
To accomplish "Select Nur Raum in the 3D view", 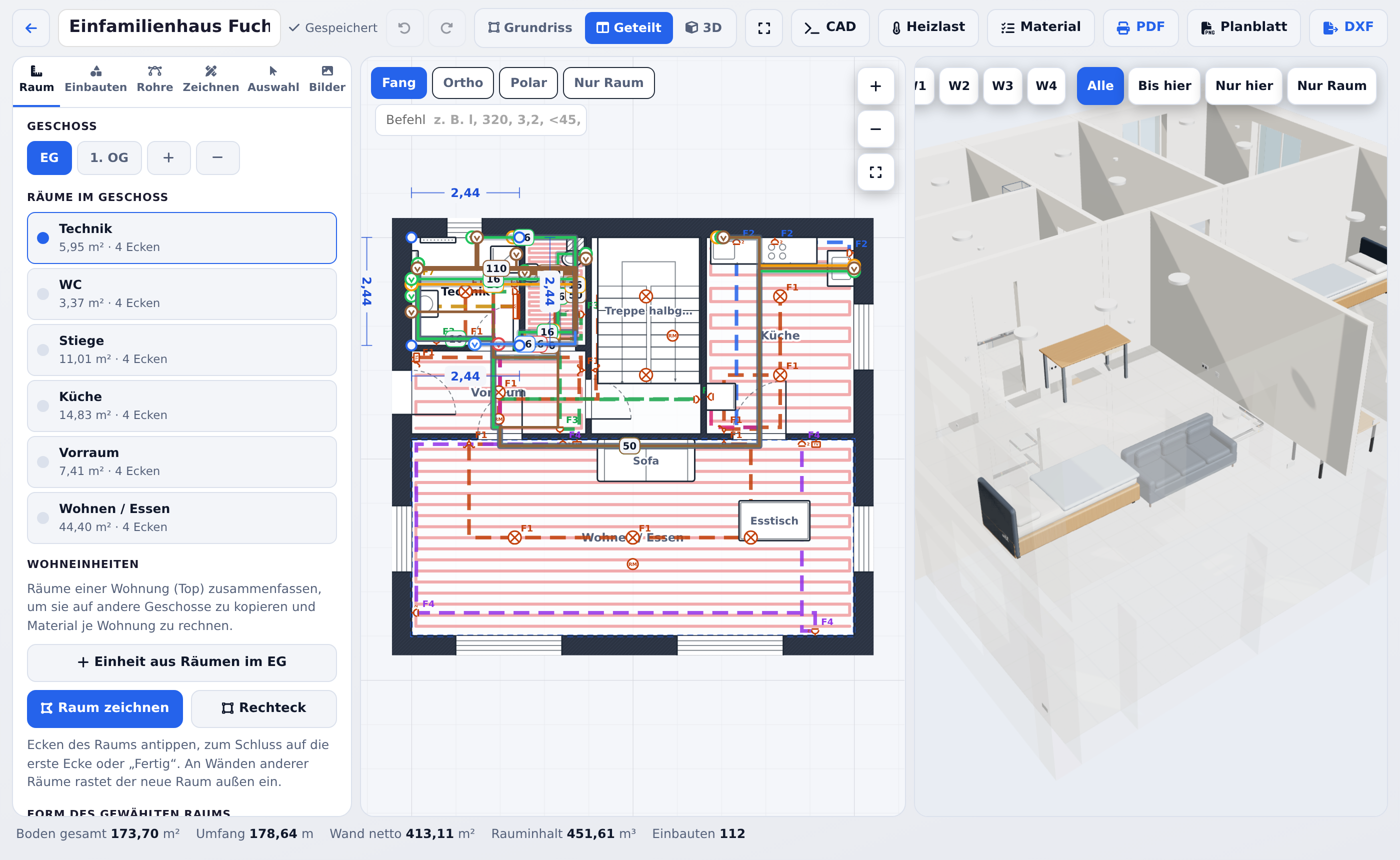I will coord(1331,86).
